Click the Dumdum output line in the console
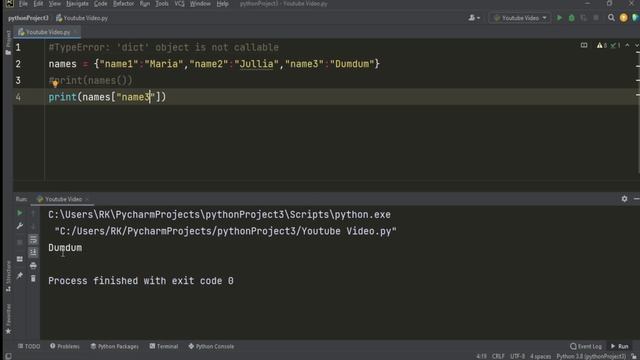This screenshot has height=360, width=640. tap(65, 248)
